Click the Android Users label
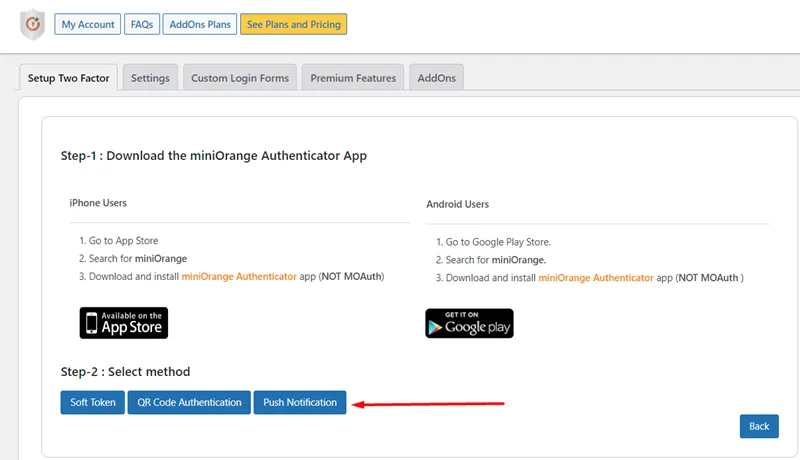Image resolution: width=800 pixels, height=460 pixels. [x=458, y=205]
